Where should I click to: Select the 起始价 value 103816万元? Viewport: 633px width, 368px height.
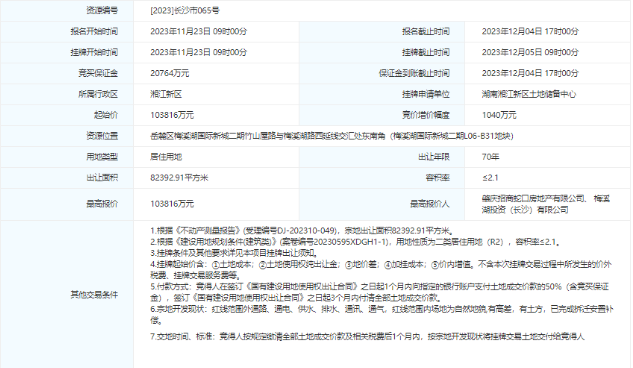tap(172, 115)
